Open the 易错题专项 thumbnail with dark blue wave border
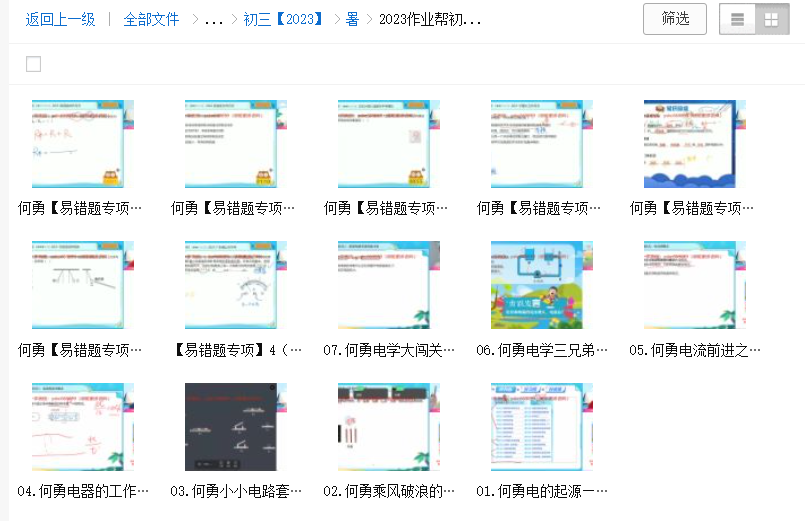This screenshot has width=805, height=521. click(x=695, y=144)
